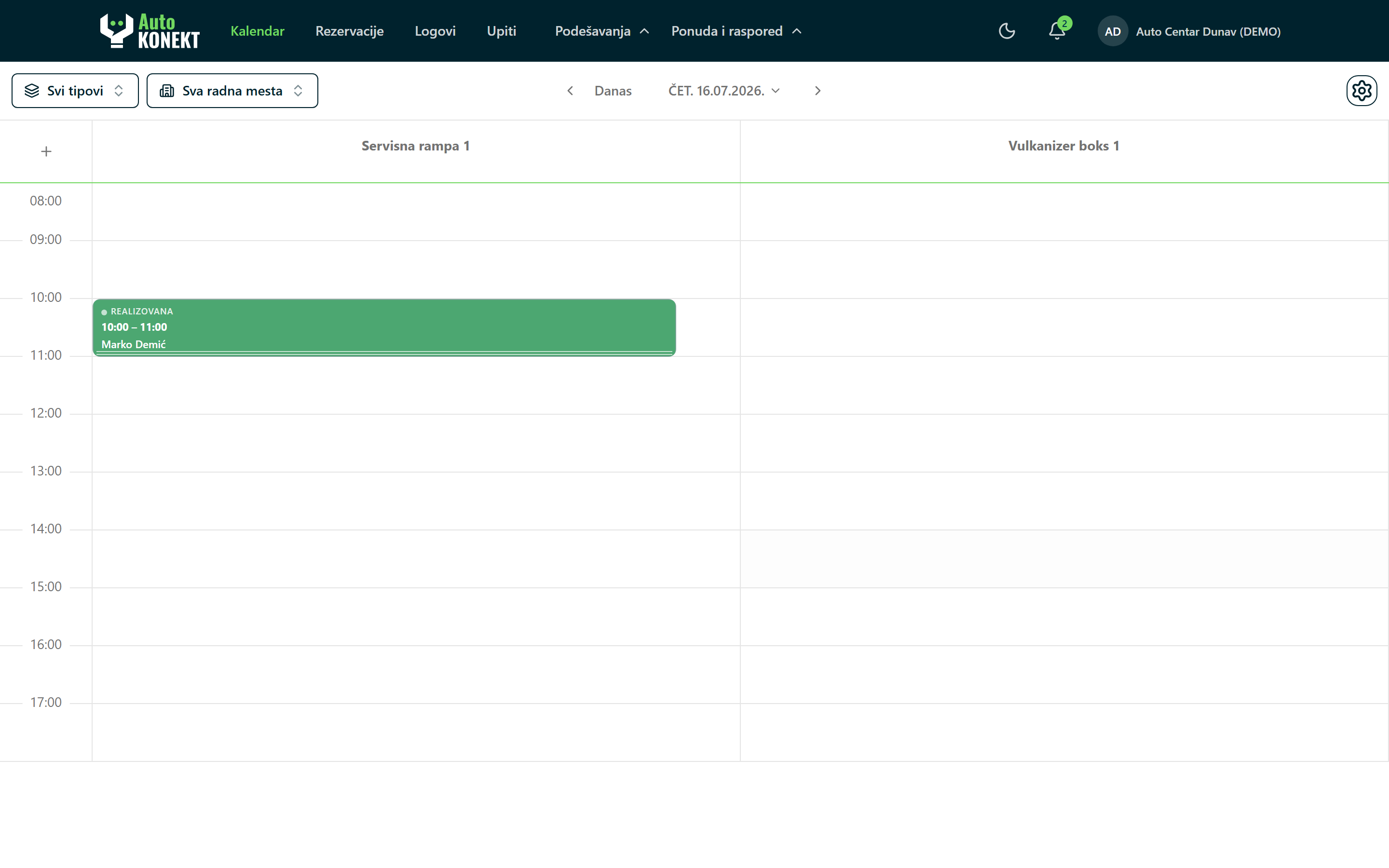Click the Danas button
The width and height of the screenshot is (1389, 868).
pyautogui.click(x=613, y=91)
